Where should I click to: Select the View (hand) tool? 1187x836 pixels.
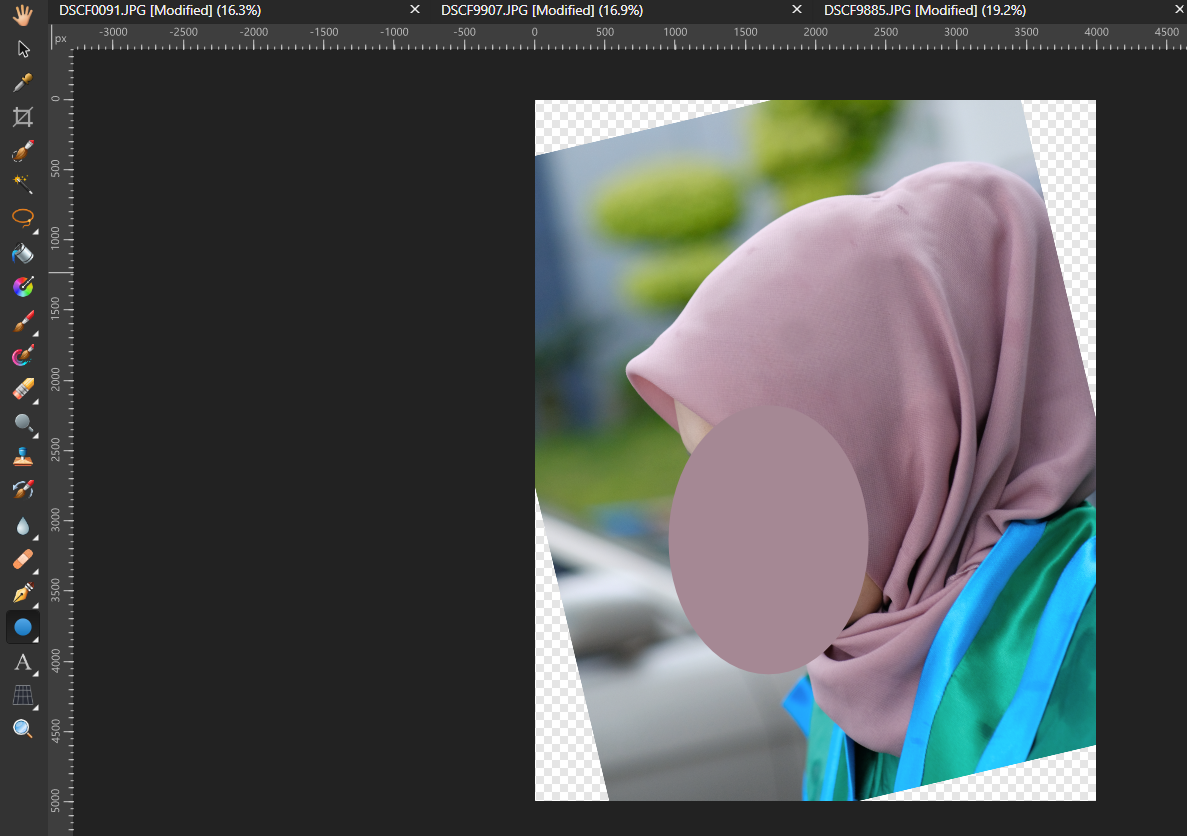[x=23, y=15]
